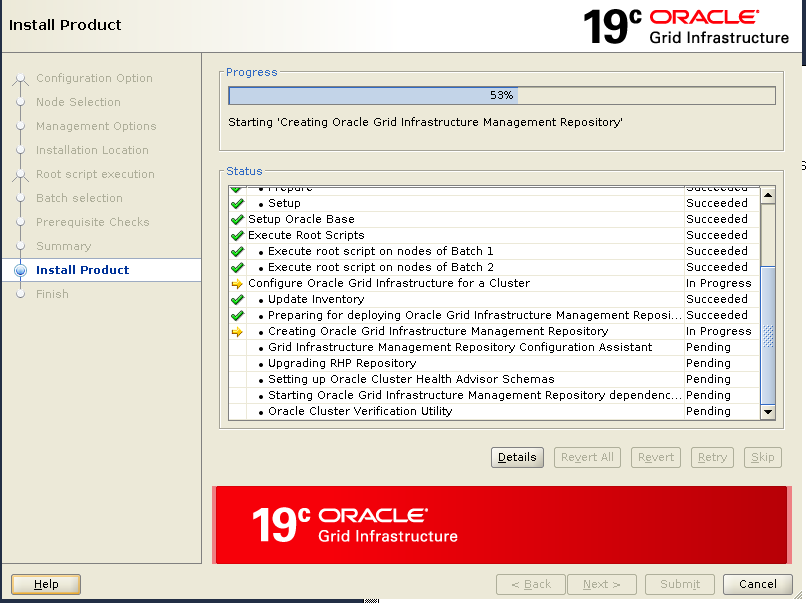Select Configuration Option in sidebar

(x=94, y=78)
